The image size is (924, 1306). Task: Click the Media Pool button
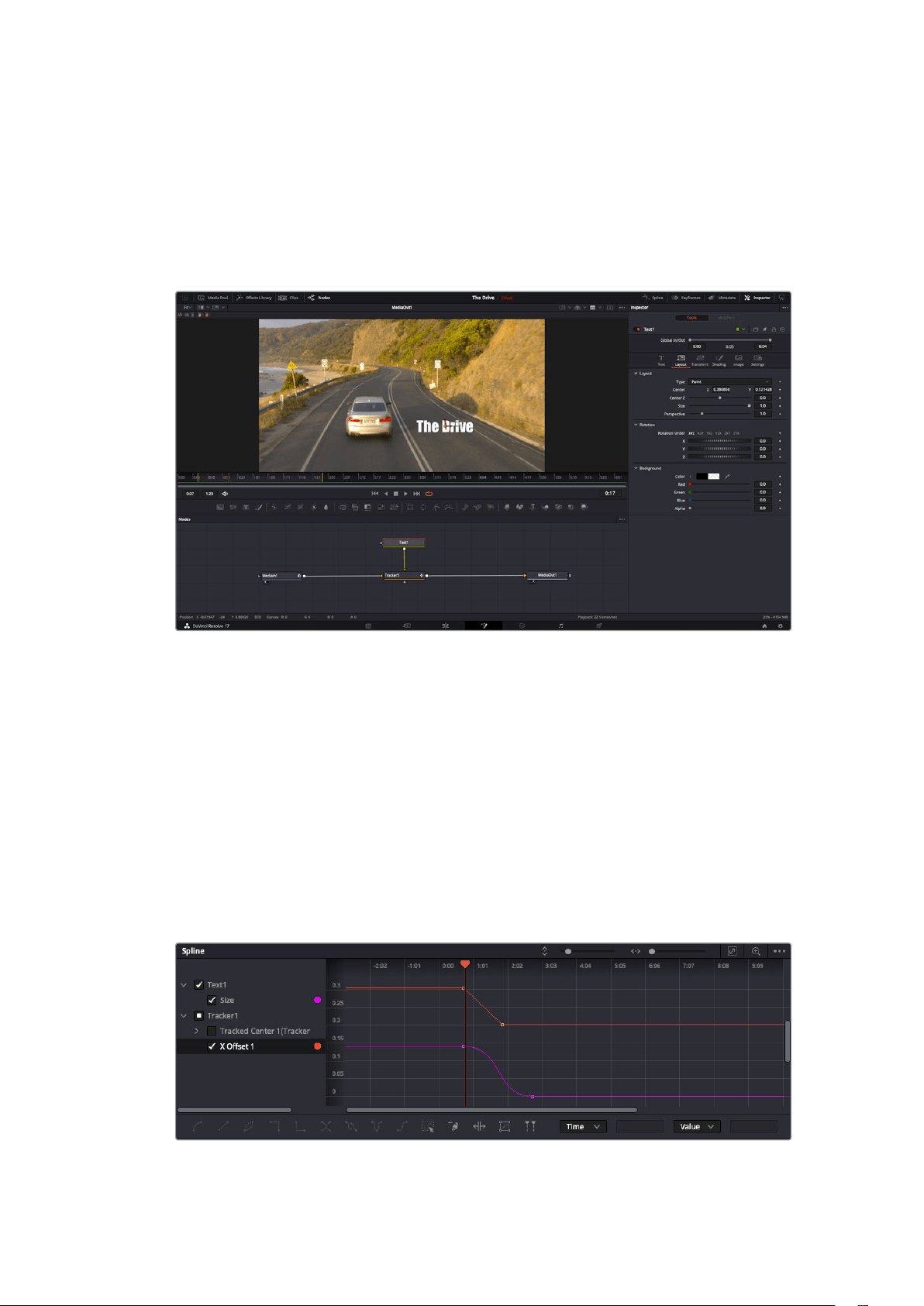[212, 298]
